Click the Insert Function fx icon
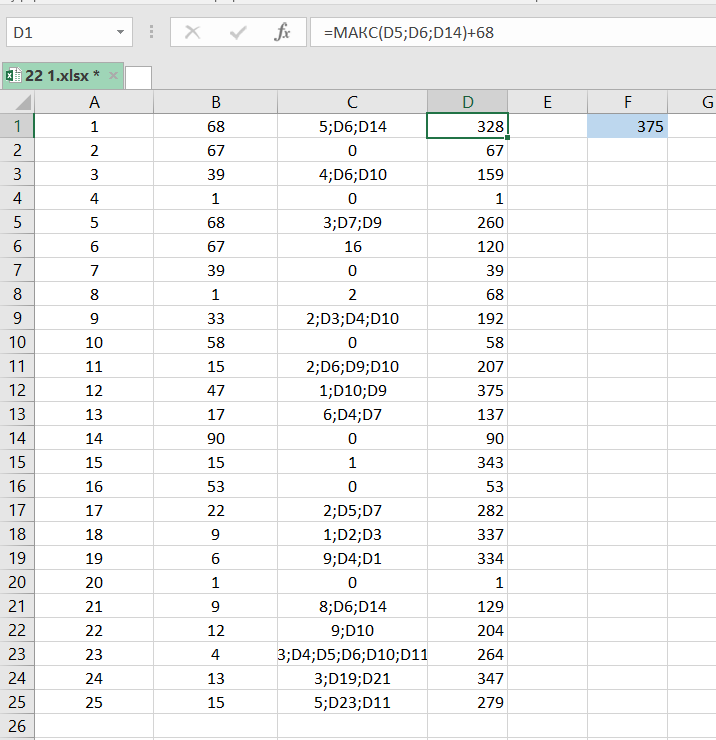 282,33
